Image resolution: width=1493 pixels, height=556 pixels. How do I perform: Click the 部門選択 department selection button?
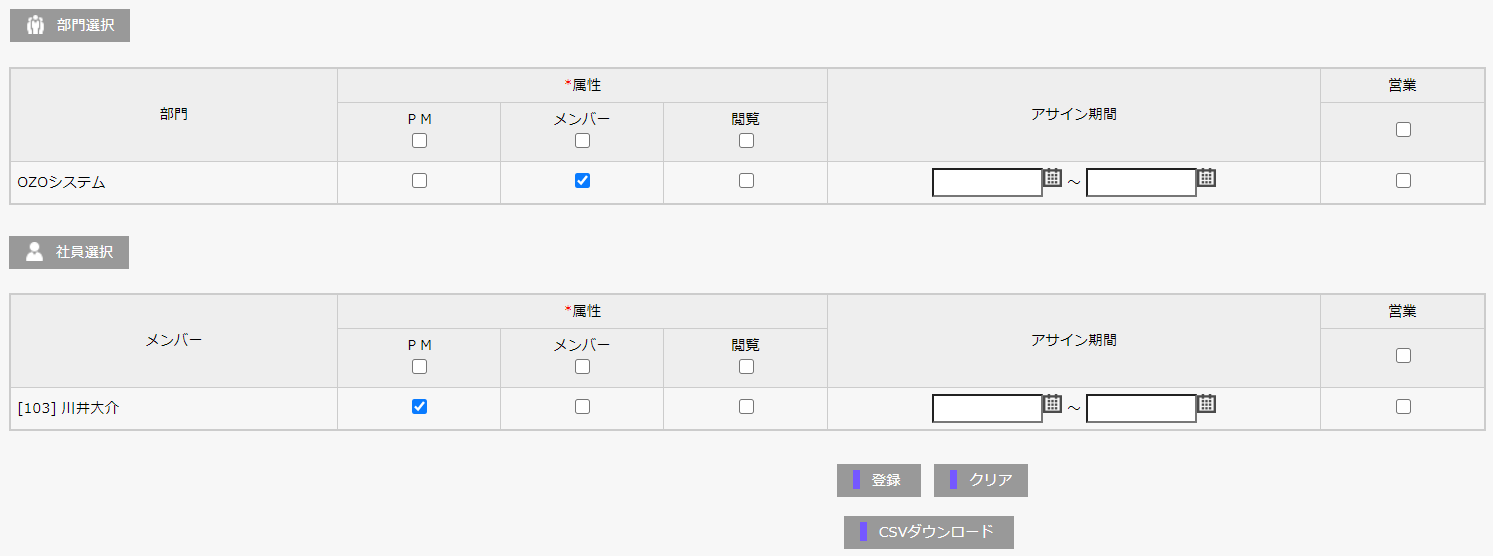tap(70, 25)
